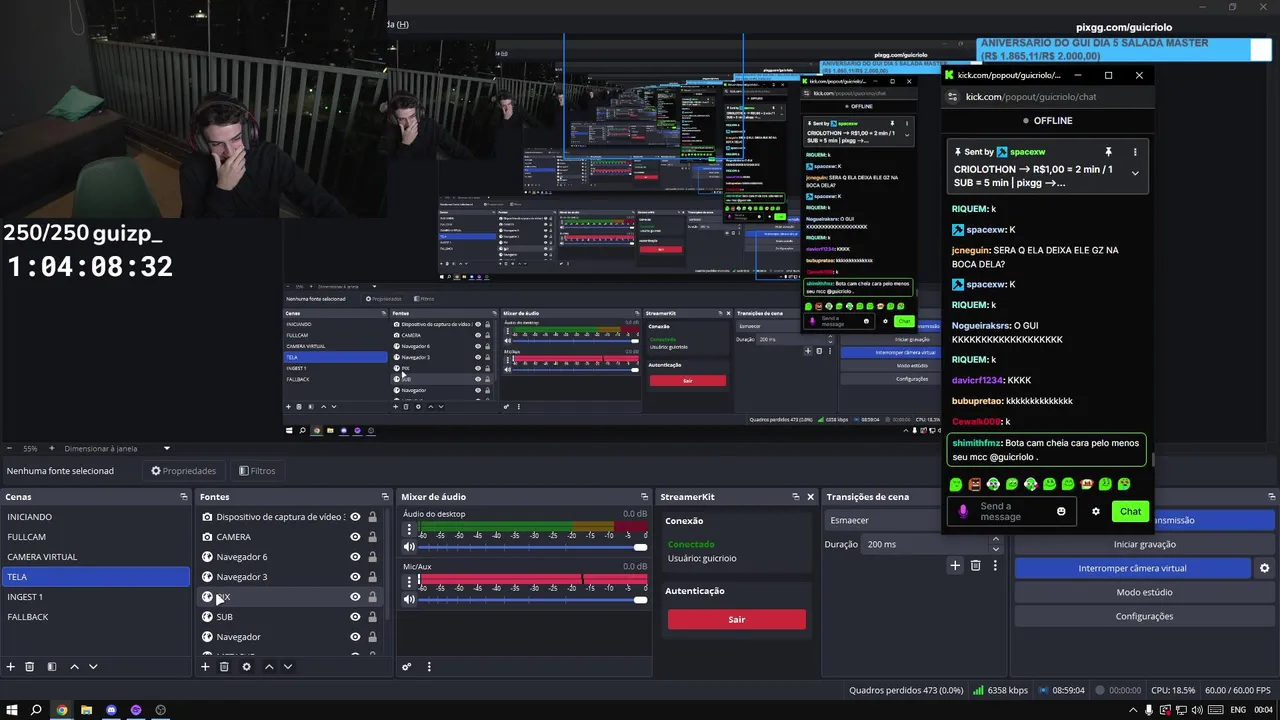Move source up in Fontes toolbar

coord(268,667)
